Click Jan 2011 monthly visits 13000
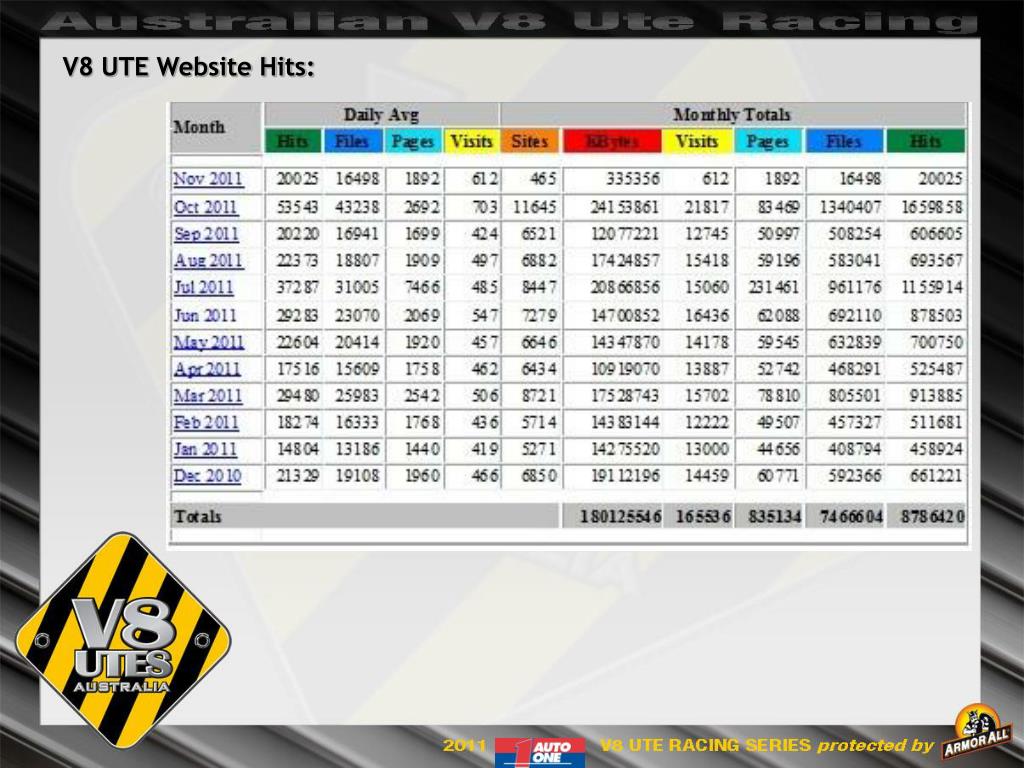This screenshot has width=1024, height=768. point(707,449)
